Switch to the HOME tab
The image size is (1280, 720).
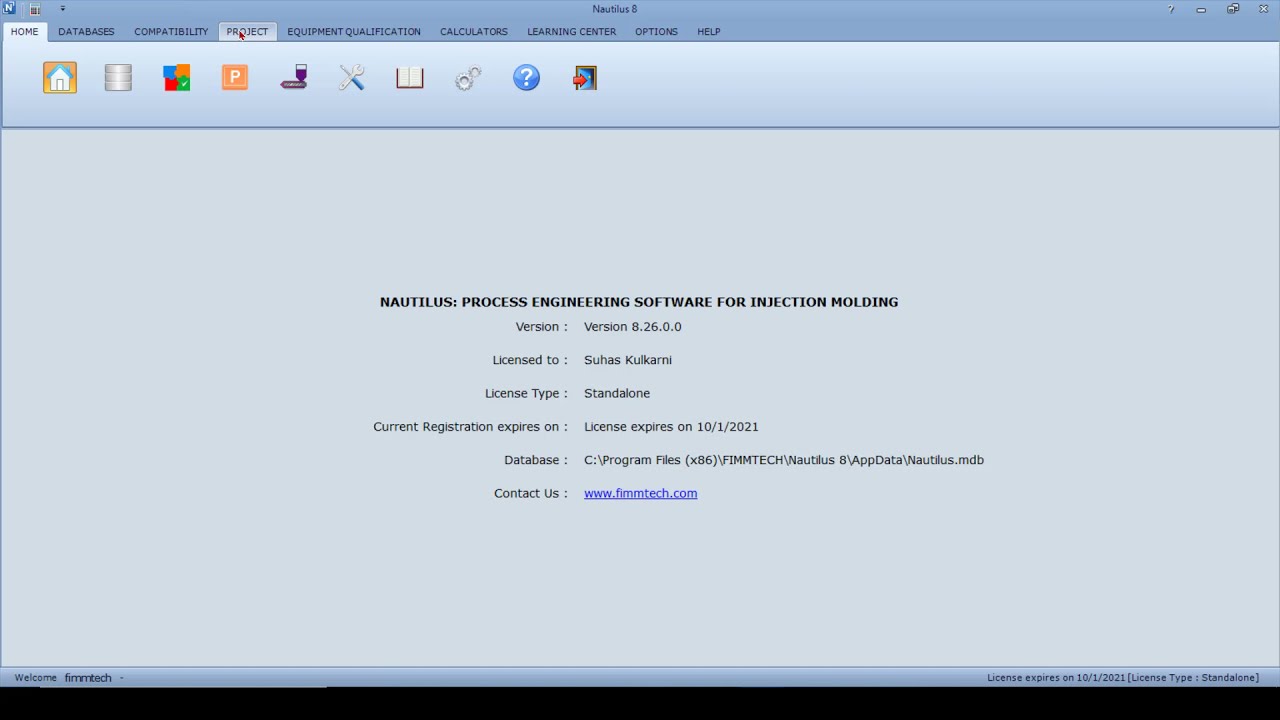click(x=25, y=31)
